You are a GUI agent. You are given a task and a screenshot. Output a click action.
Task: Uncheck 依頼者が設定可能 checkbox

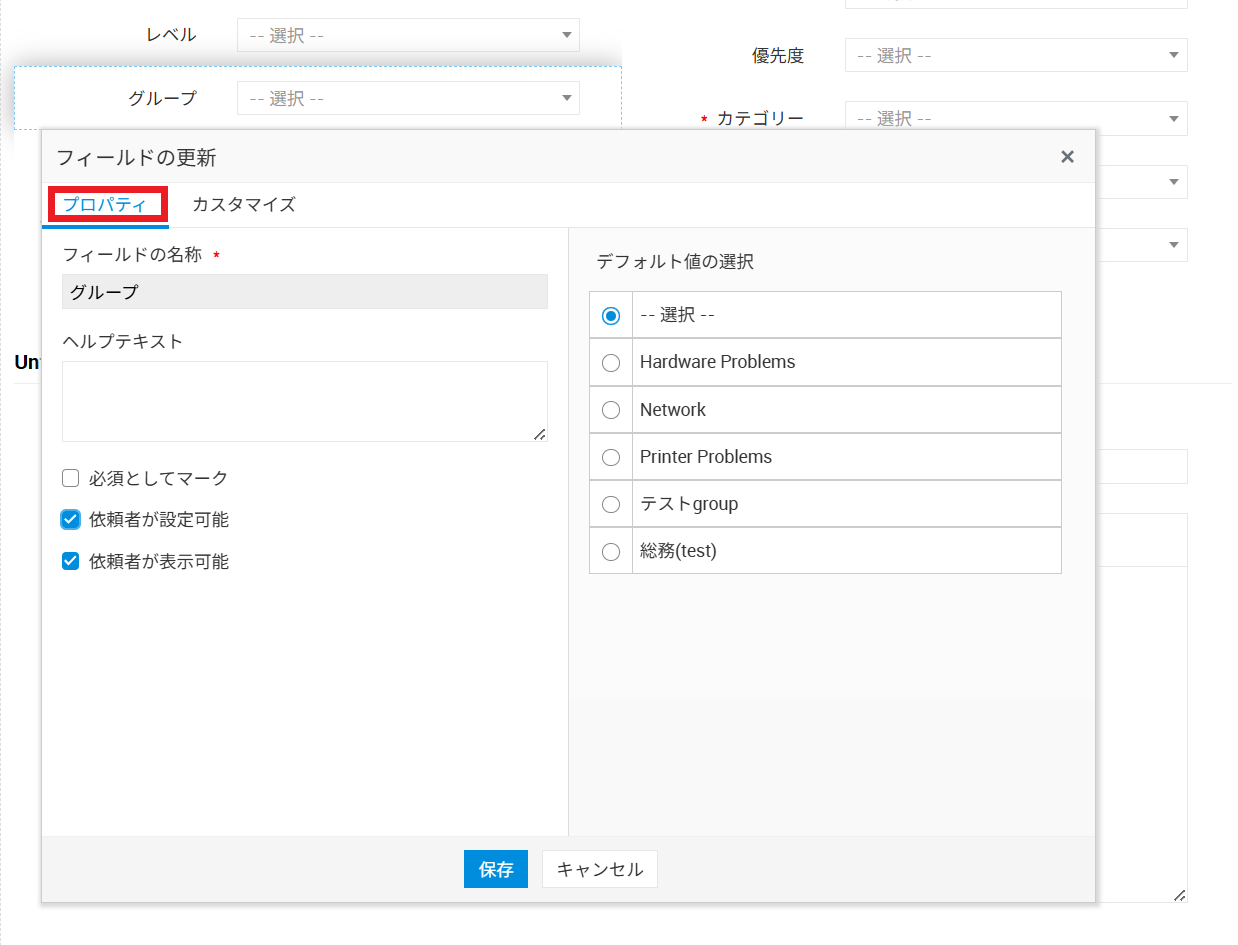coord(71,519)
